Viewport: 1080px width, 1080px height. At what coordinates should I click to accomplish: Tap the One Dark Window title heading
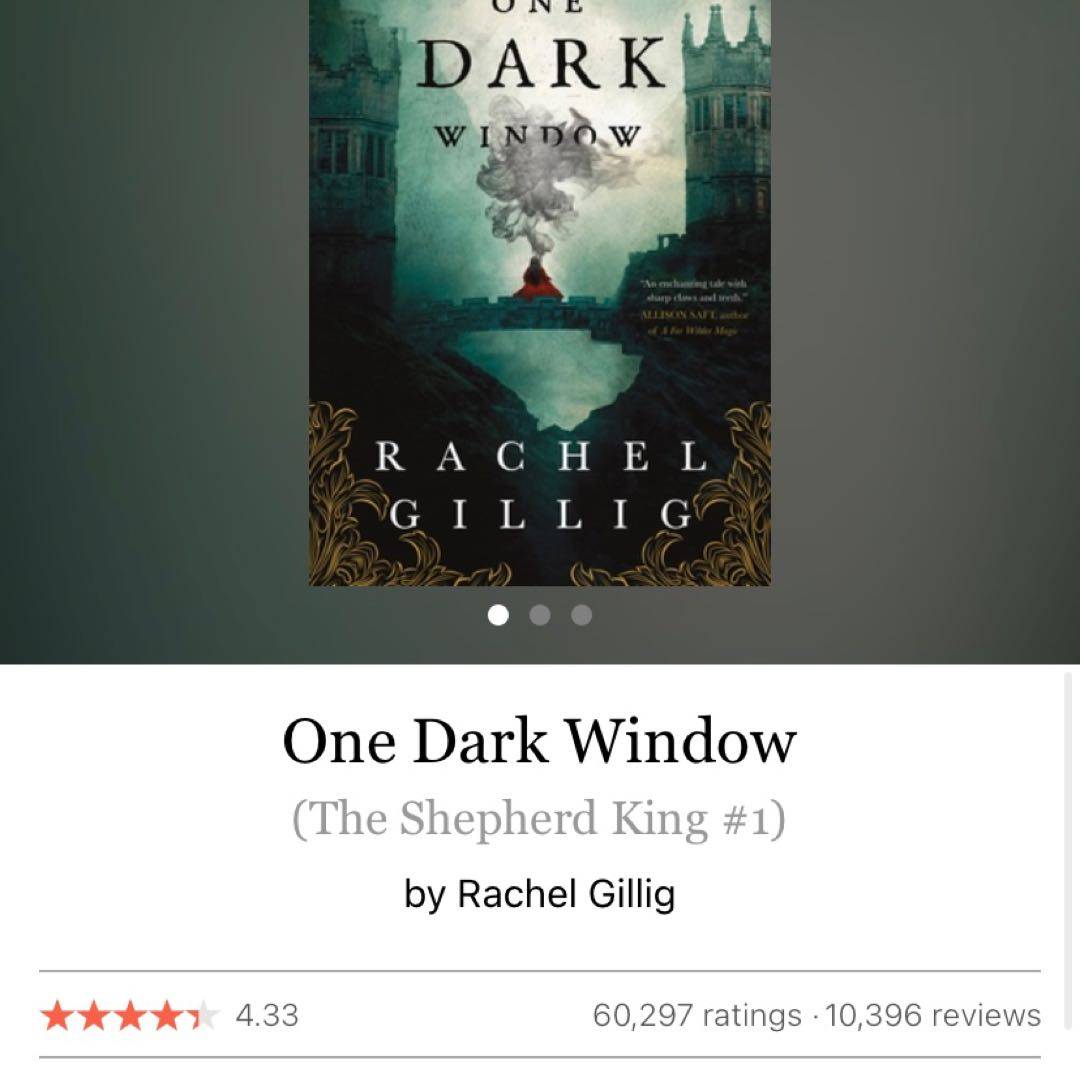coord(539,741)
